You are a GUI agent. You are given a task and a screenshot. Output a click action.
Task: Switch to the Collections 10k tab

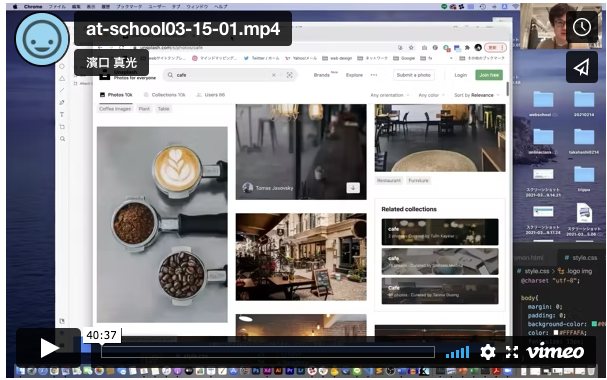(165, 95)
